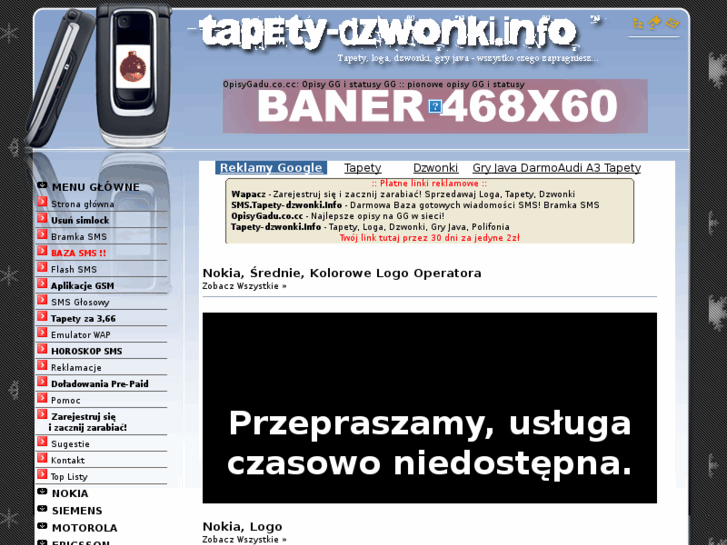This screenshot has height=545, width=727.
Task: Expand the NOKIA category
Action: pyautogui.click(x=70, y=493)
